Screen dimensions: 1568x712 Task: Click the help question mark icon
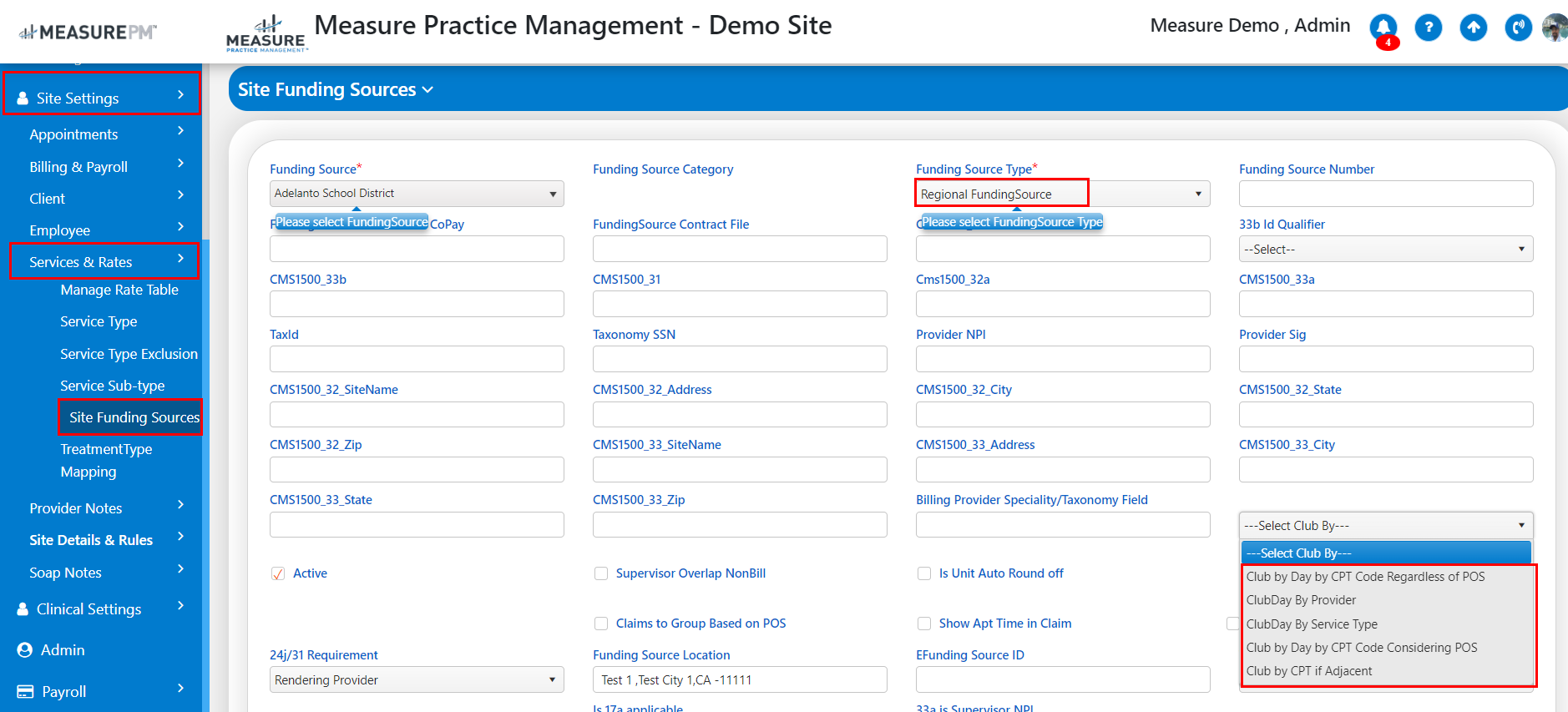point(1429,28)
